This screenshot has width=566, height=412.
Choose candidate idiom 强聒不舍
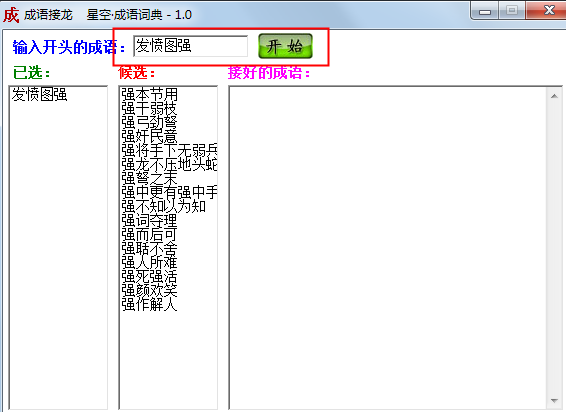[x=149, y=248]
